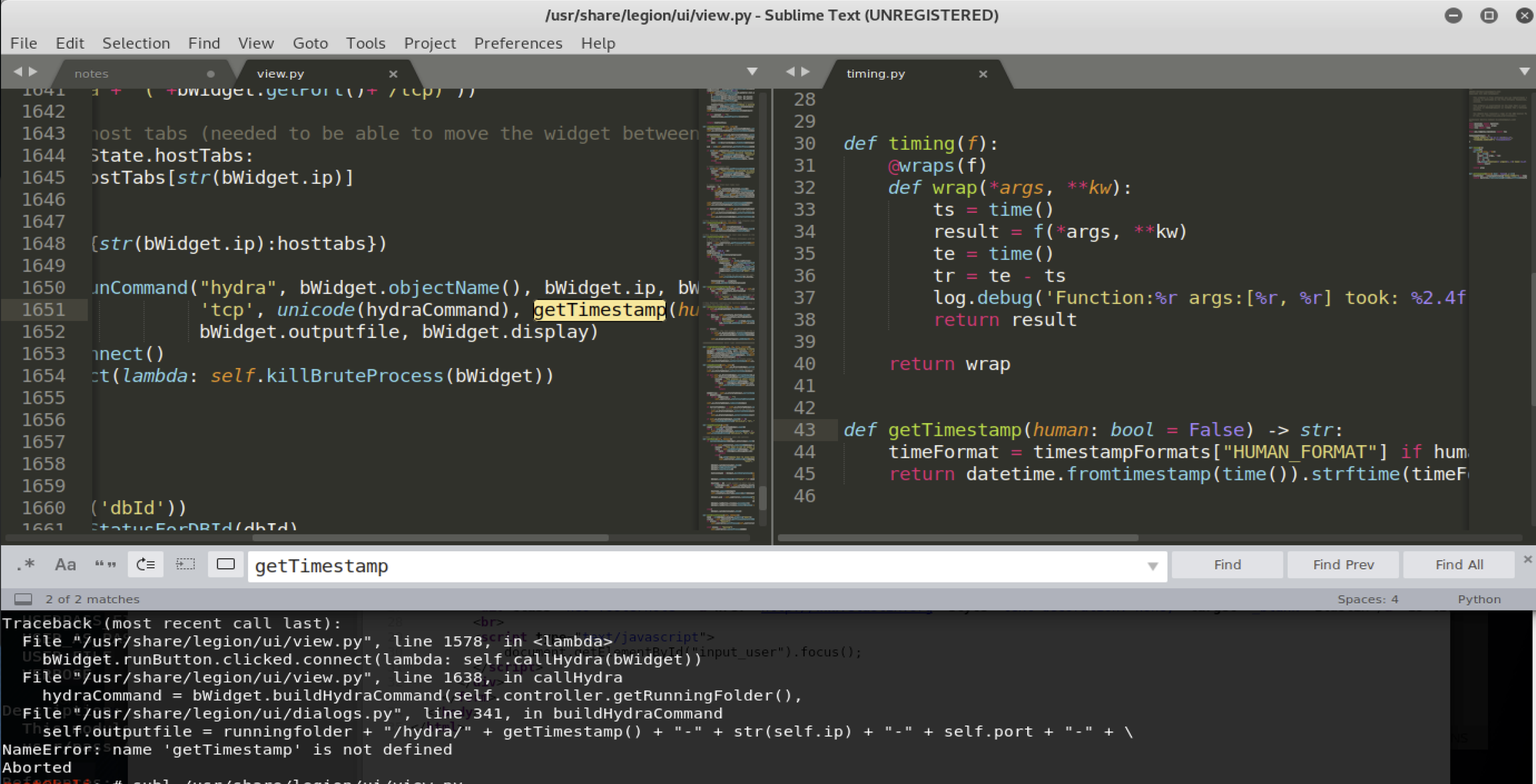1536x784 pixels.
Task: Open right pane tab list dropdown
Action: click(1524, 71)
